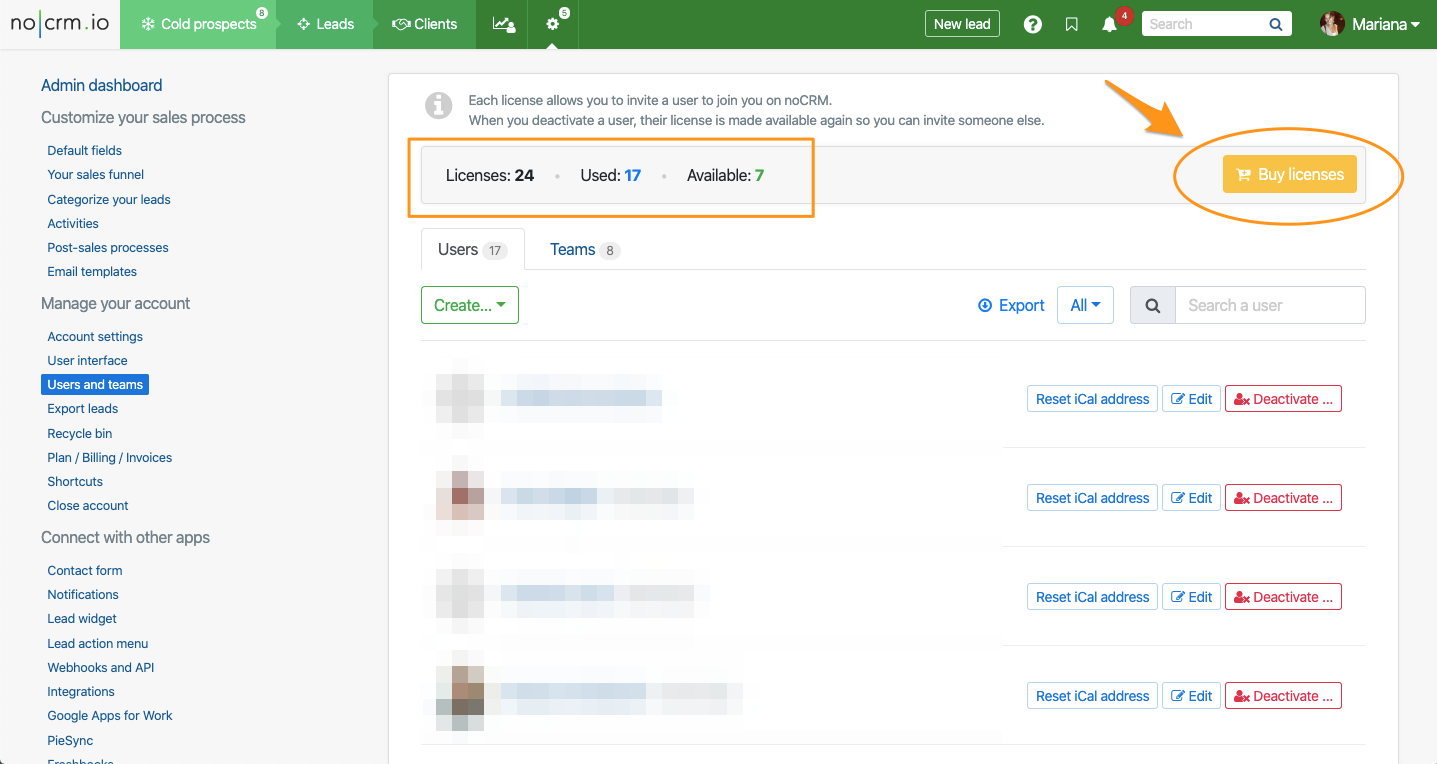The height and width of the screenshot is (764, 1437).
Task: Click the noCRM.io logo
Action: click(x=60, y=24)
